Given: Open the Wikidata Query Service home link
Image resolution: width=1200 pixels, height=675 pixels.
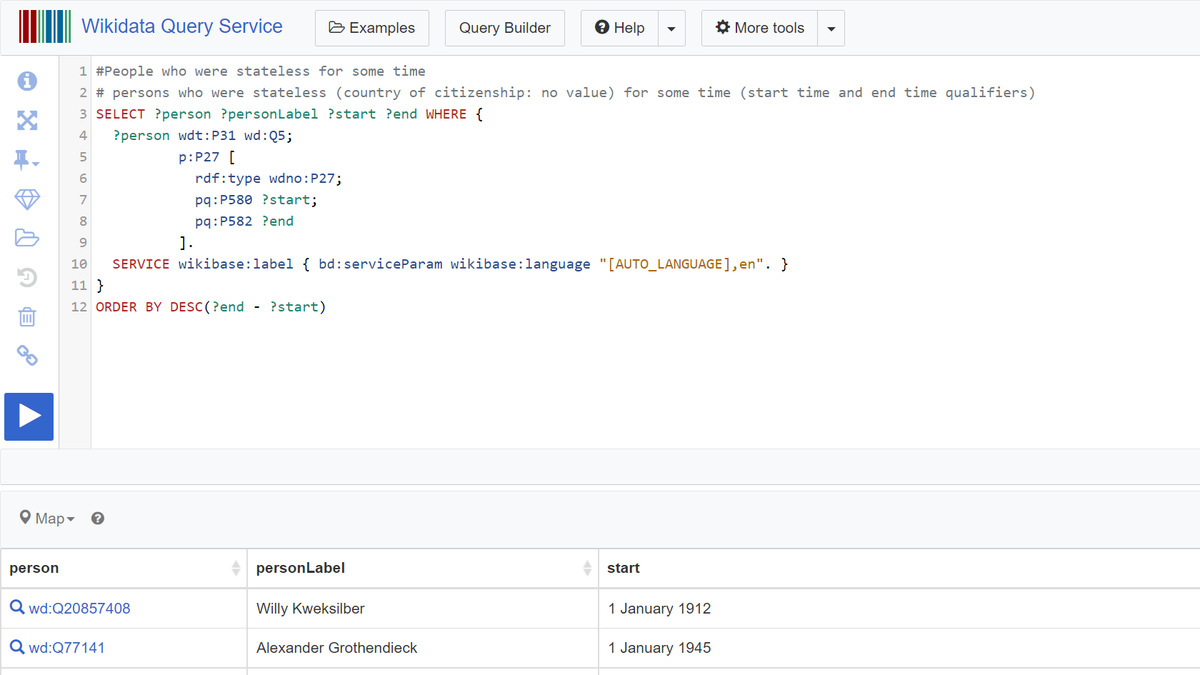Looking at the screenshot, I should tap(182, 27).
